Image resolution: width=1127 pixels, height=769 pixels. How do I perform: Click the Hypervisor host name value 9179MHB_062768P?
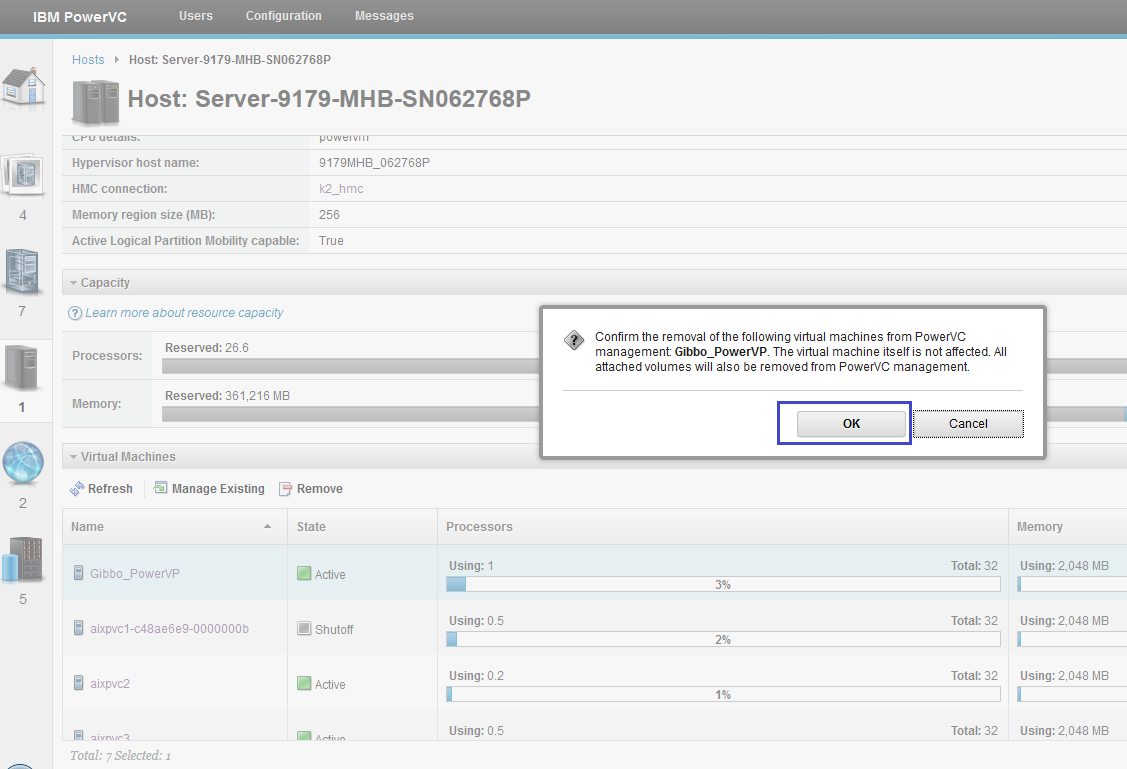click(374, 163)
